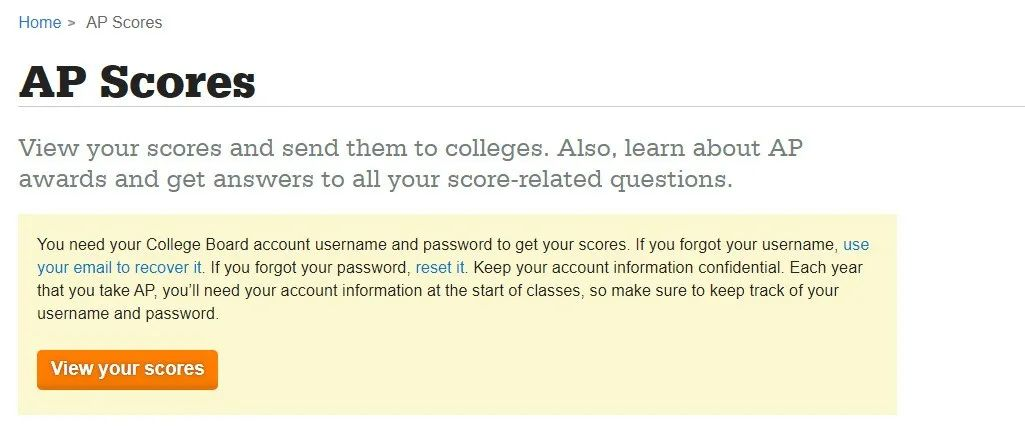
Task: Click the 'score-related questions' phrase in subtitle
Action: tap(590, 179)
